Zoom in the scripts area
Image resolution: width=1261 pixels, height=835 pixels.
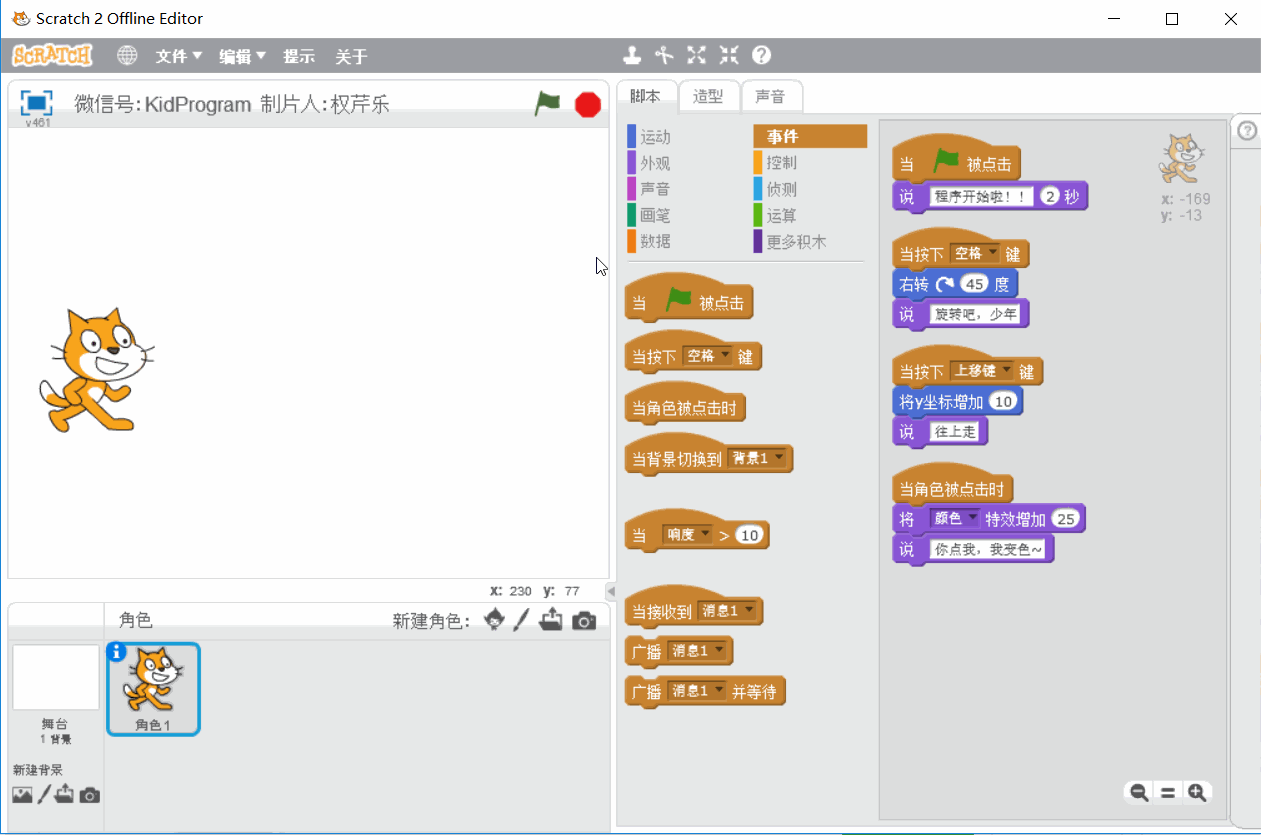tap(1196, 793)
